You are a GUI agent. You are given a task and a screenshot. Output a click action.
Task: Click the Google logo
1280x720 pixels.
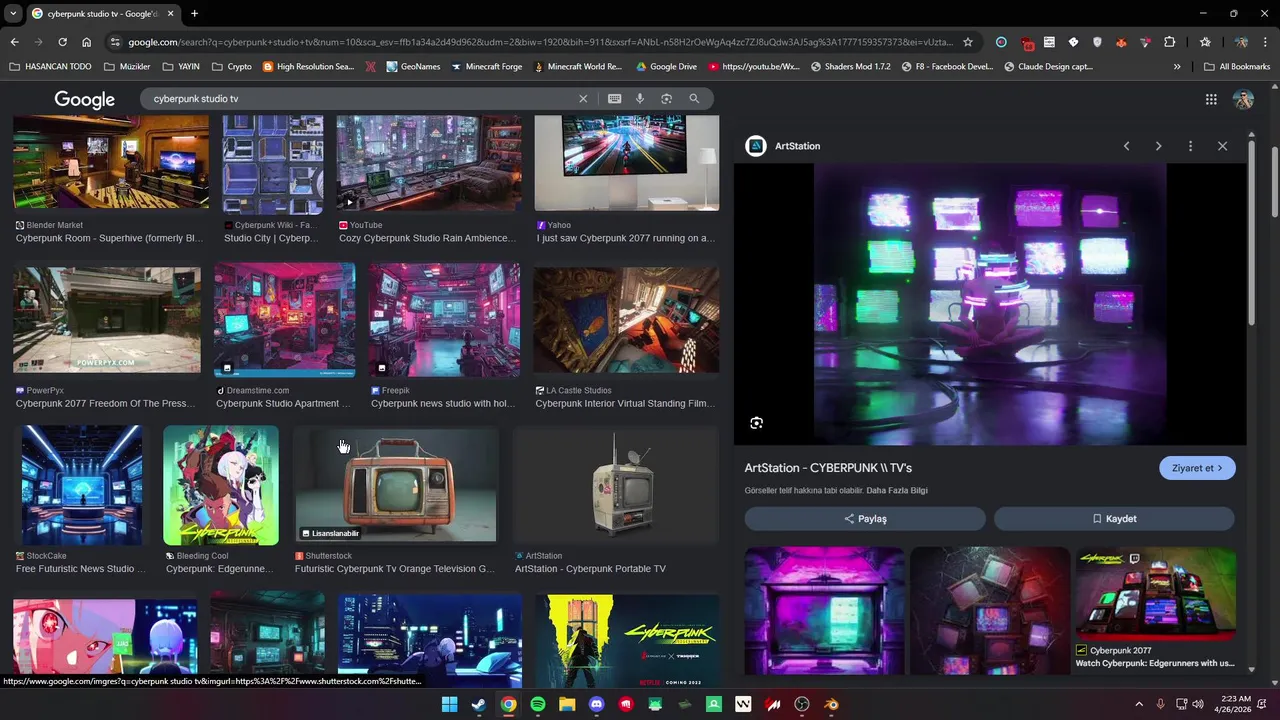coord(85,99)
